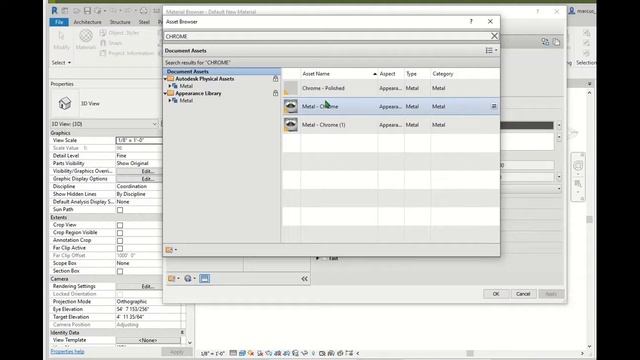Toggle the Far Clip Active checkbox

(x=120, y=249)
